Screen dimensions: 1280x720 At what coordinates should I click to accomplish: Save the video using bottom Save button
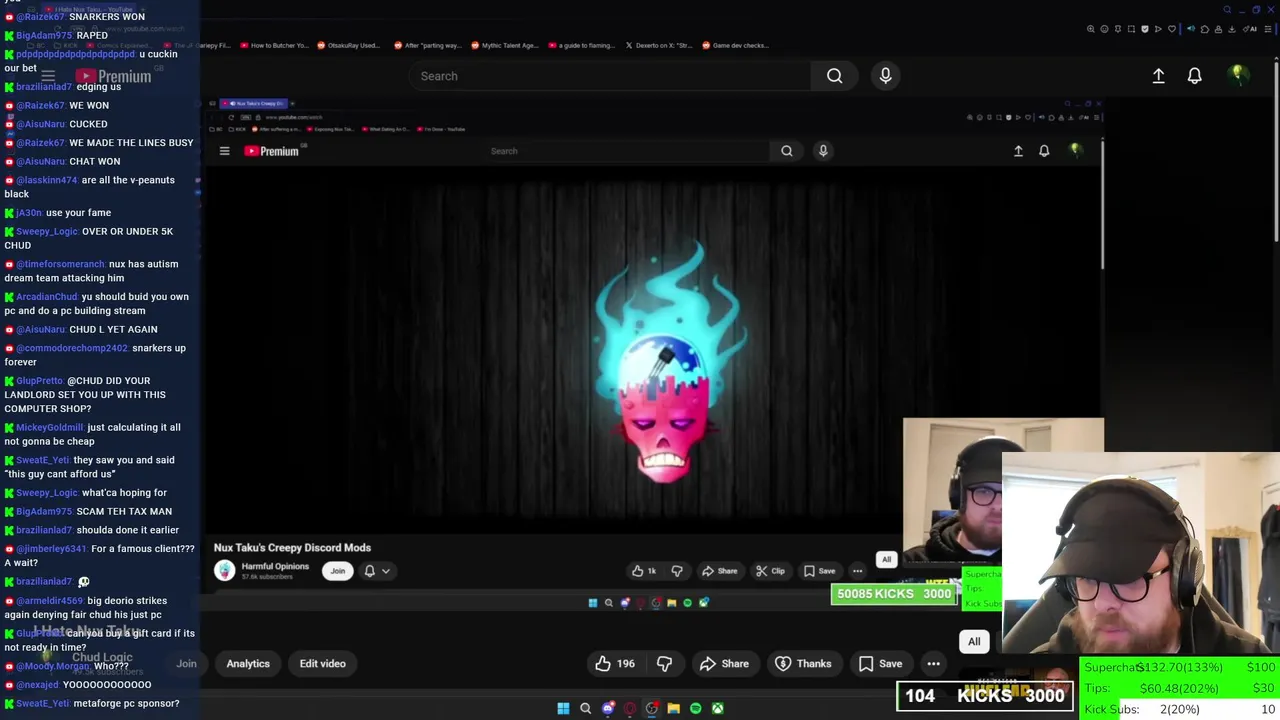(x=880, y=664)
